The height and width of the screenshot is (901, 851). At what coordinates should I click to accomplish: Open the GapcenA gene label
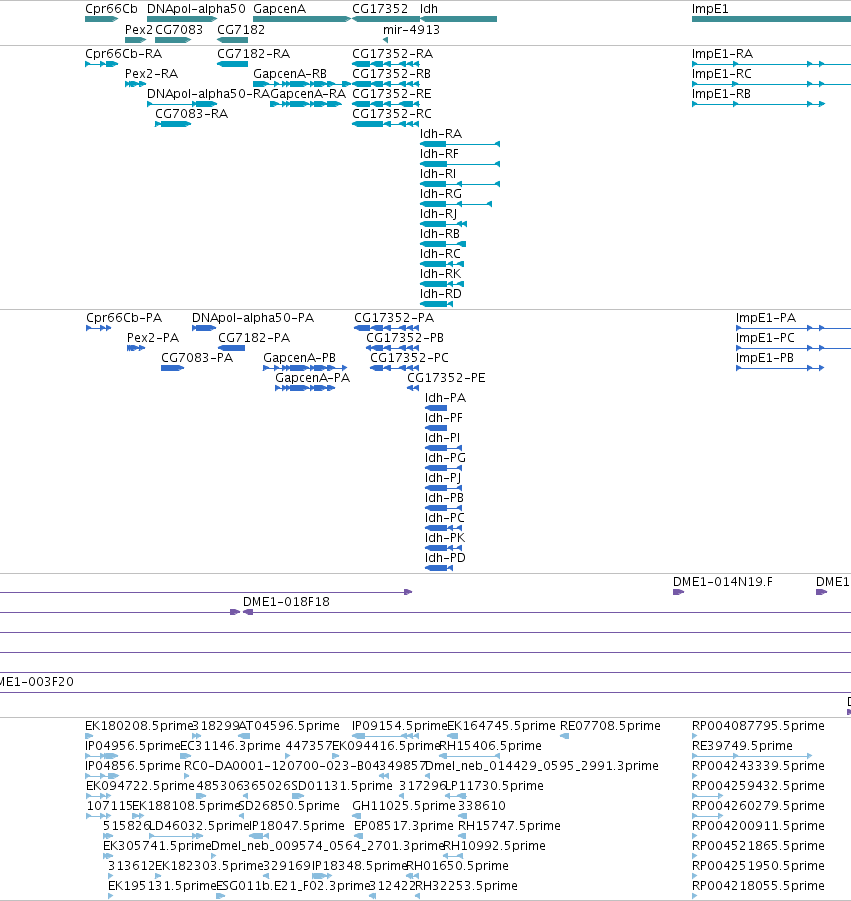pyautogui.click(x=279, y=9)
